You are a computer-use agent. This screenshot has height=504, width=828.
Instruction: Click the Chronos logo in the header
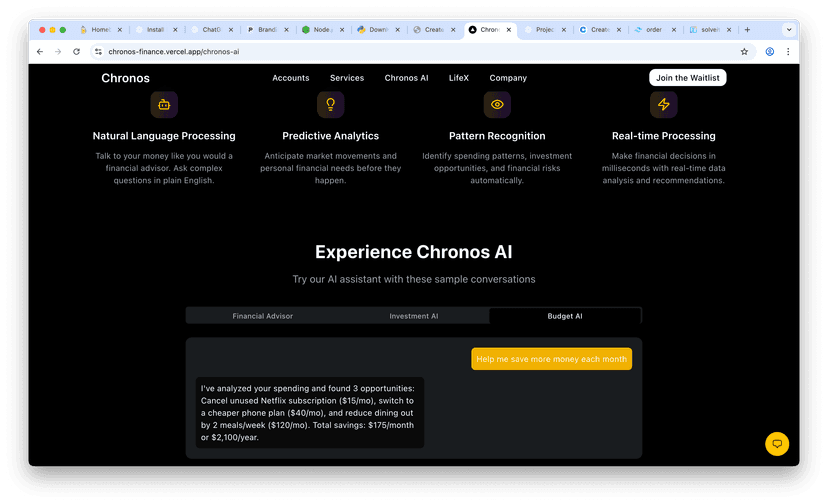click(x=125, y=78)
